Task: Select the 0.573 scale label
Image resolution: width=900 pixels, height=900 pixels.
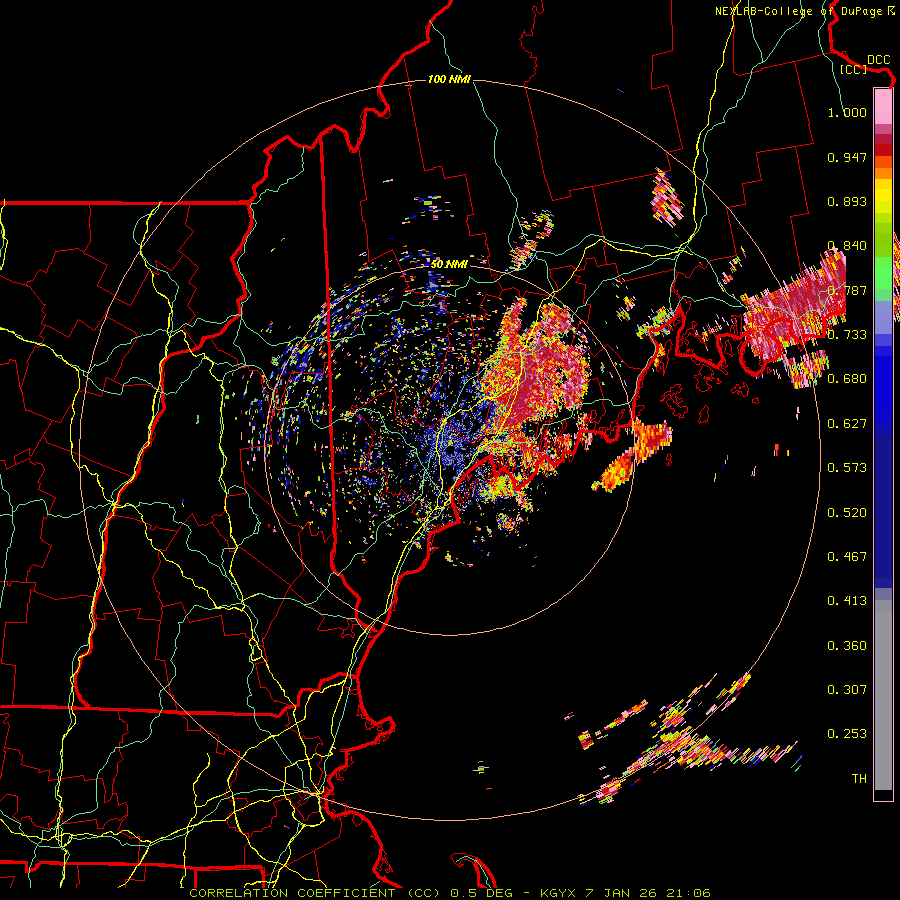Action: tap(847, 468)
